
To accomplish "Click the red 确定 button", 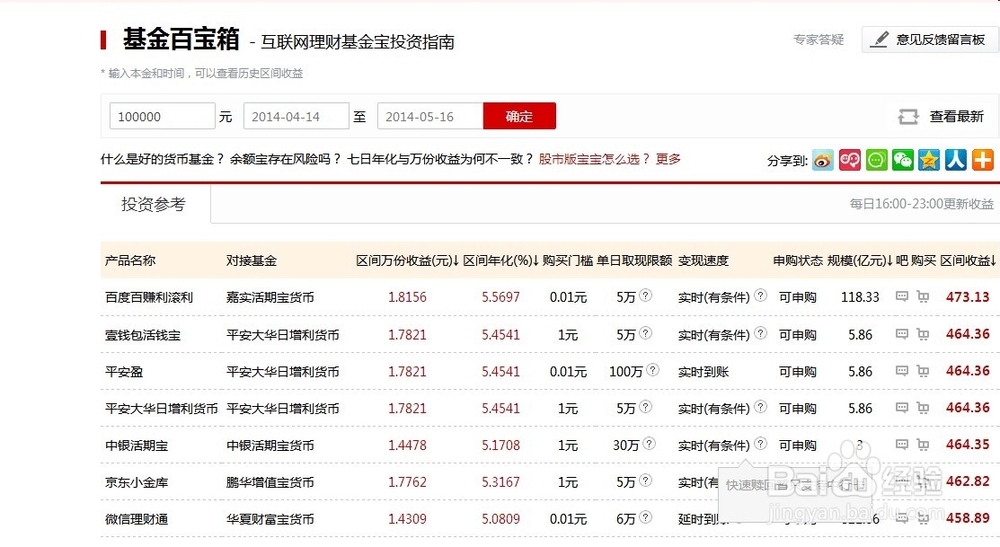I will click(519, 116).
